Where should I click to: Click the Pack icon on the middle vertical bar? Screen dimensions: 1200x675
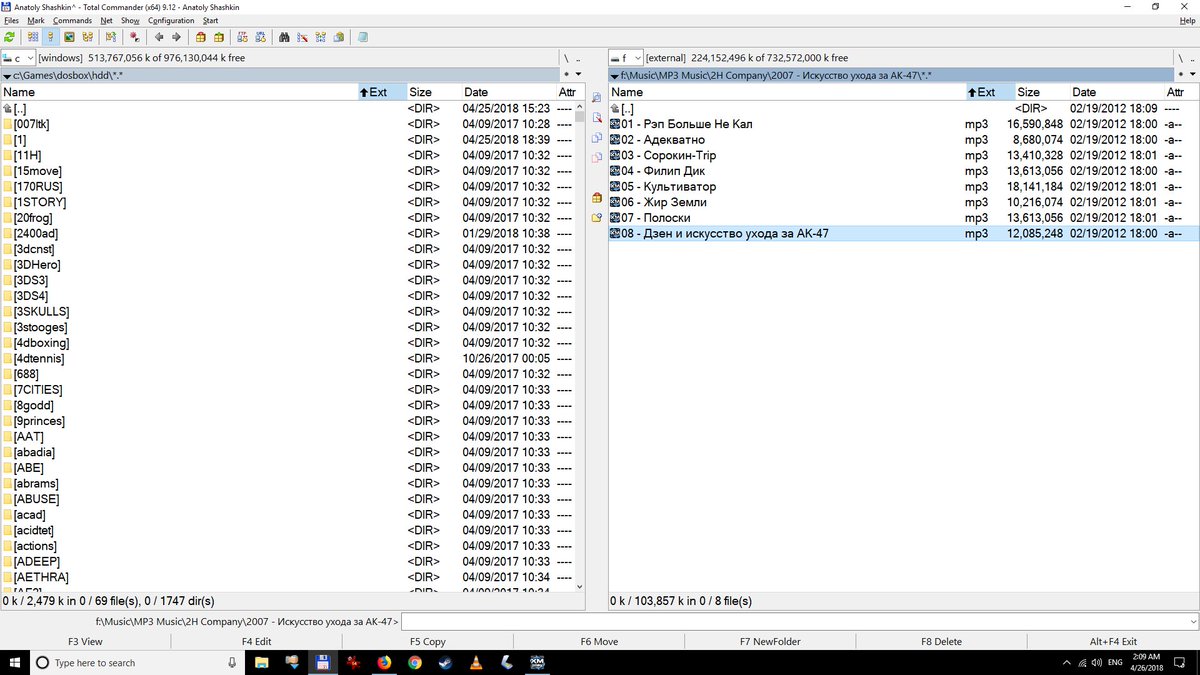597,198
